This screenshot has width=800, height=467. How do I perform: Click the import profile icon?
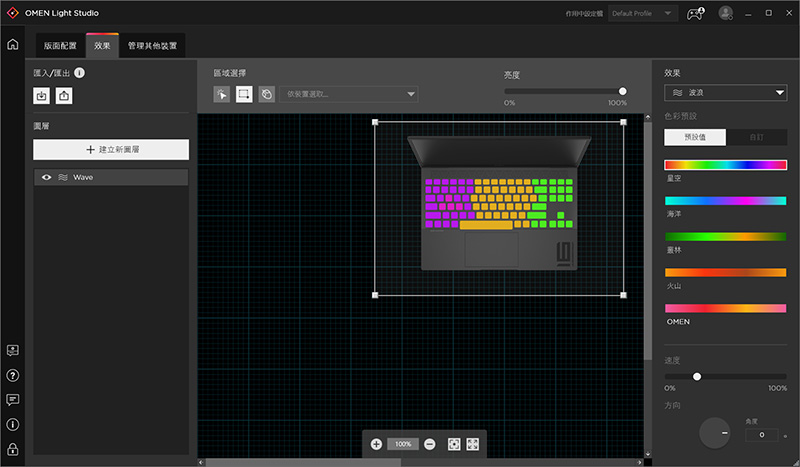click(42, 95)
